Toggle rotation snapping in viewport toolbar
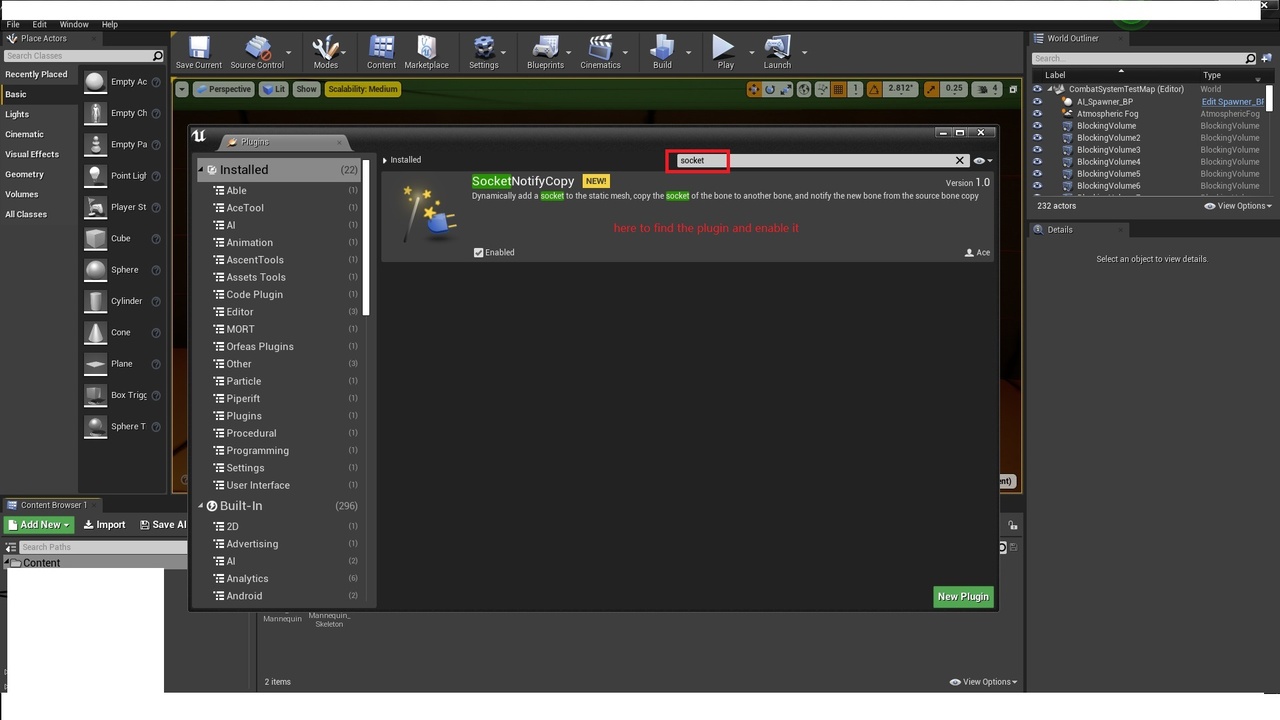1280x720 pixels. (x=874, y=89)
